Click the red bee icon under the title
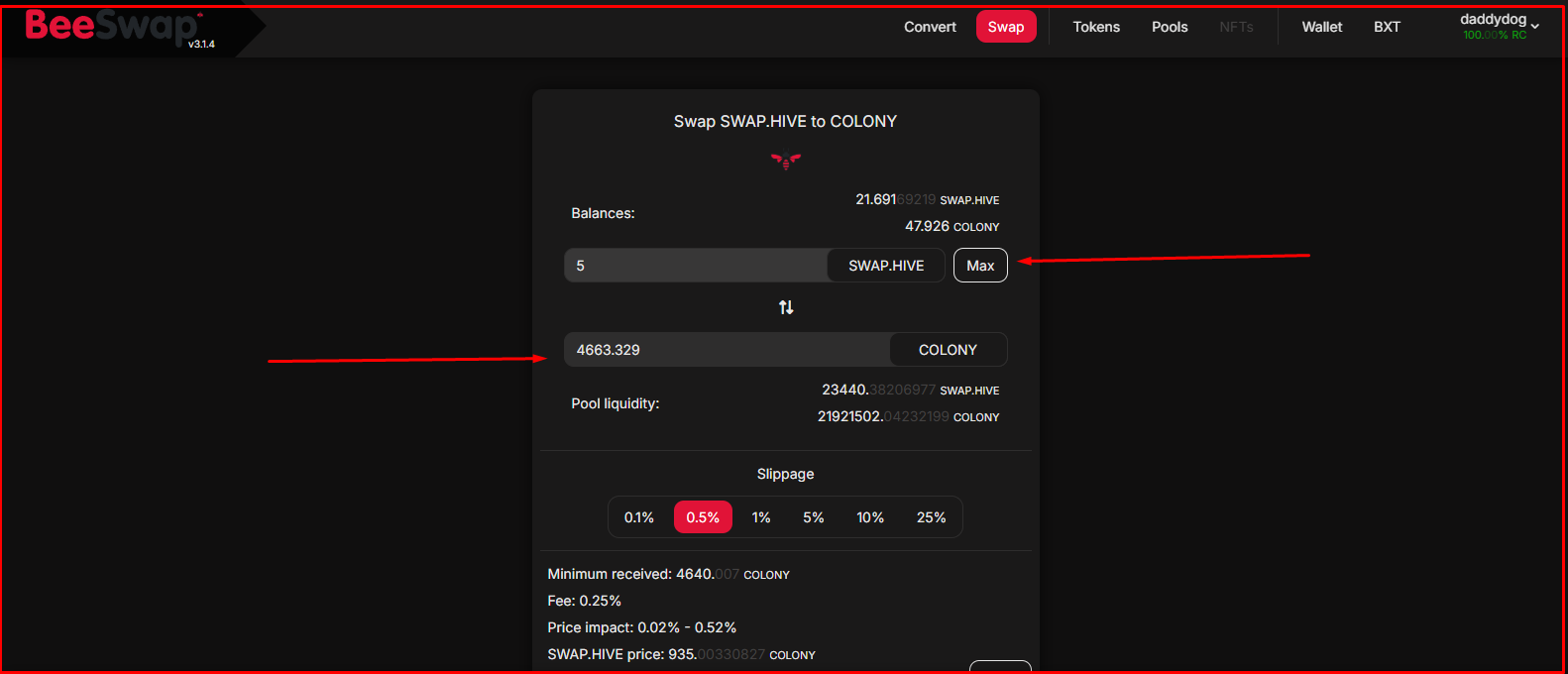Image resolution: width=1568 pixels, height=674 pixels. (786, 160)
